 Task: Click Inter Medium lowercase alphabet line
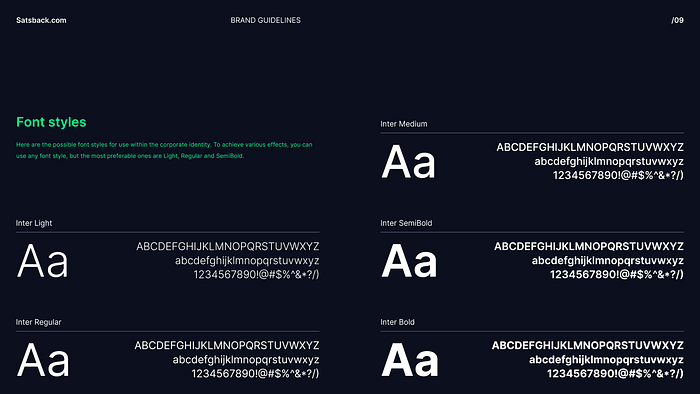click(609, 162)
